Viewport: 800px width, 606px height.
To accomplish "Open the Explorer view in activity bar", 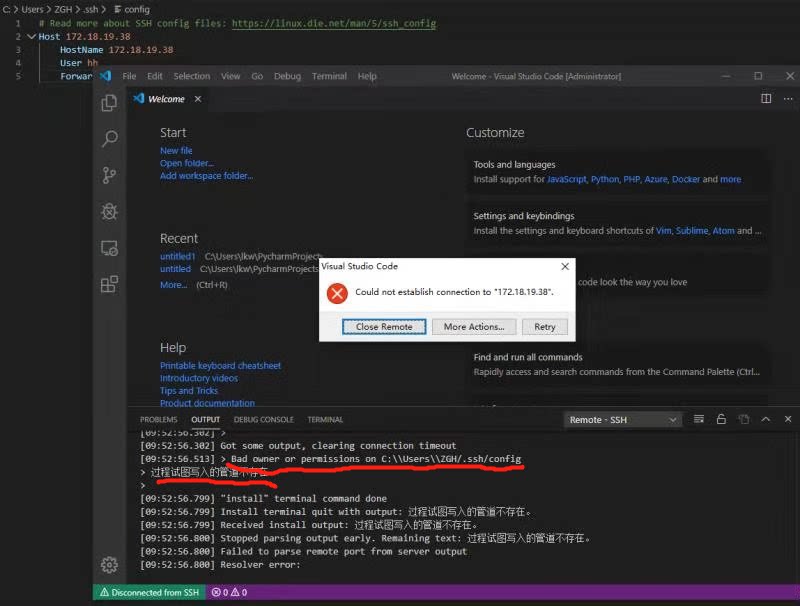I will click(x=109, y=103).
